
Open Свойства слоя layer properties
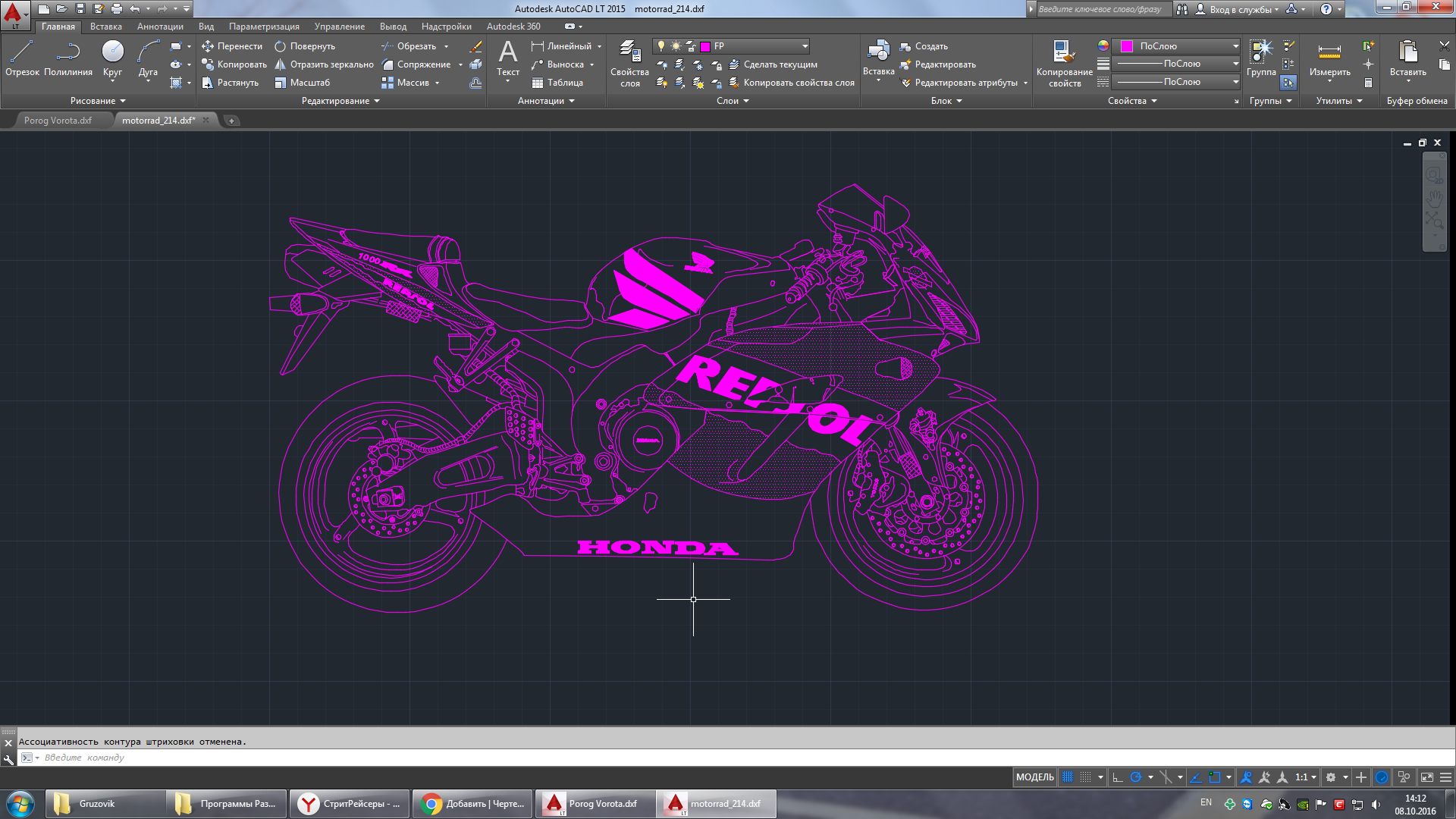(x=629, y=64)
